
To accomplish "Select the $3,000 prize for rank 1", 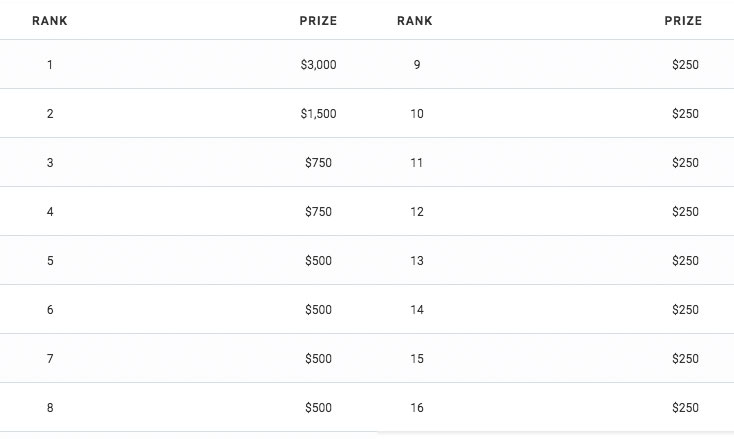I will (x=318, y=65).
